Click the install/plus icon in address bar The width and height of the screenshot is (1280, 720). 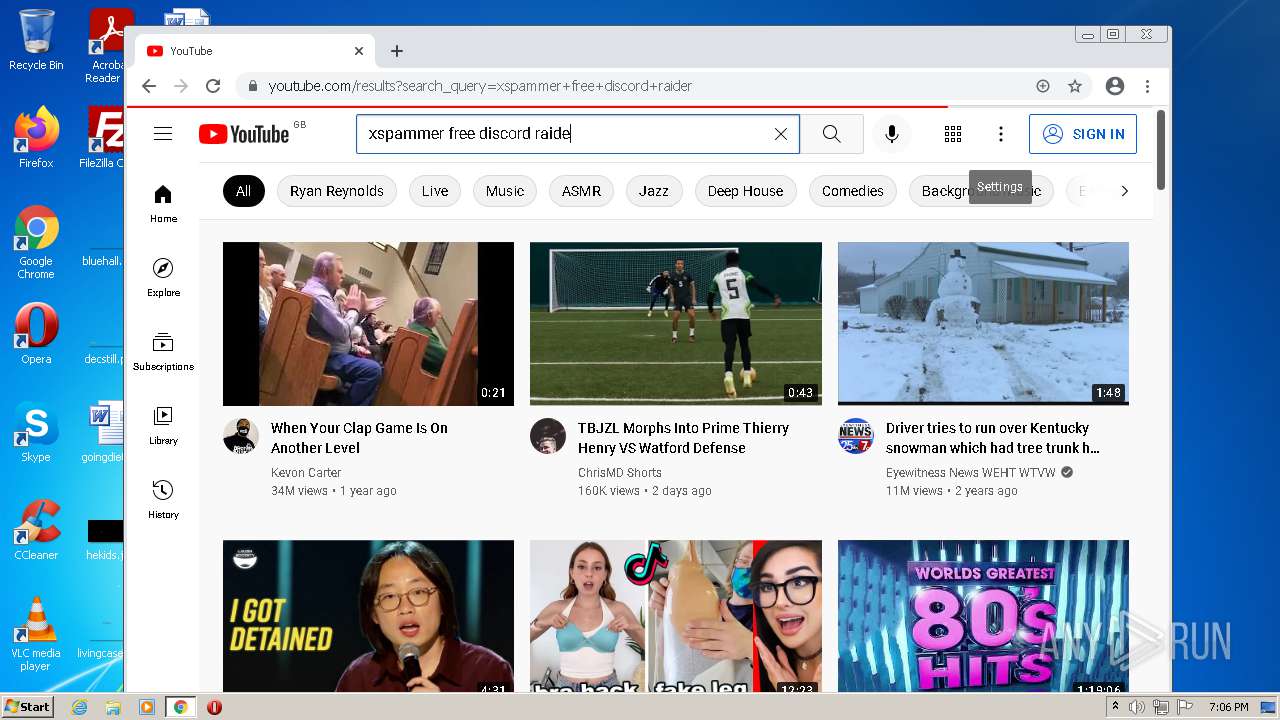coord(1043,86)
